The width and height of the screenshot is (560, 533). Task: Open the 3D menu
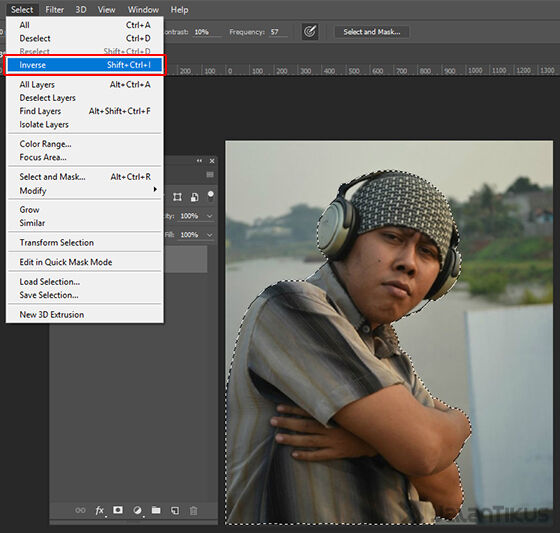[x=81, y=10]
